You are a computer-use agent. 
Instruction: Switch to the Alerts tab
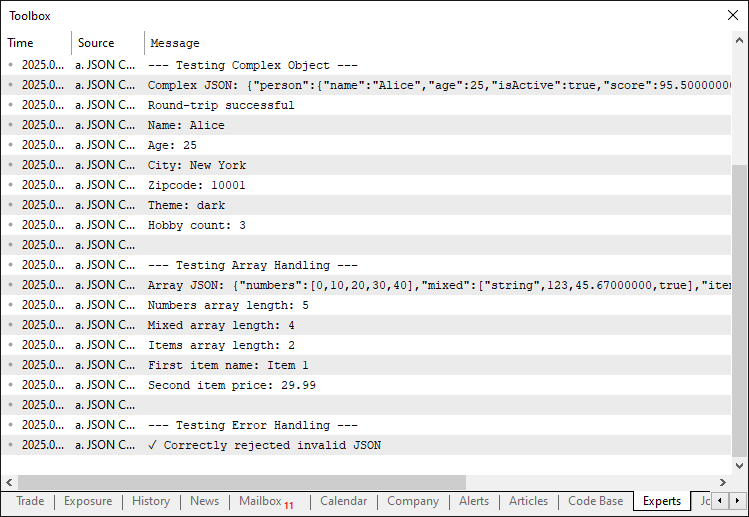(474, 501)
